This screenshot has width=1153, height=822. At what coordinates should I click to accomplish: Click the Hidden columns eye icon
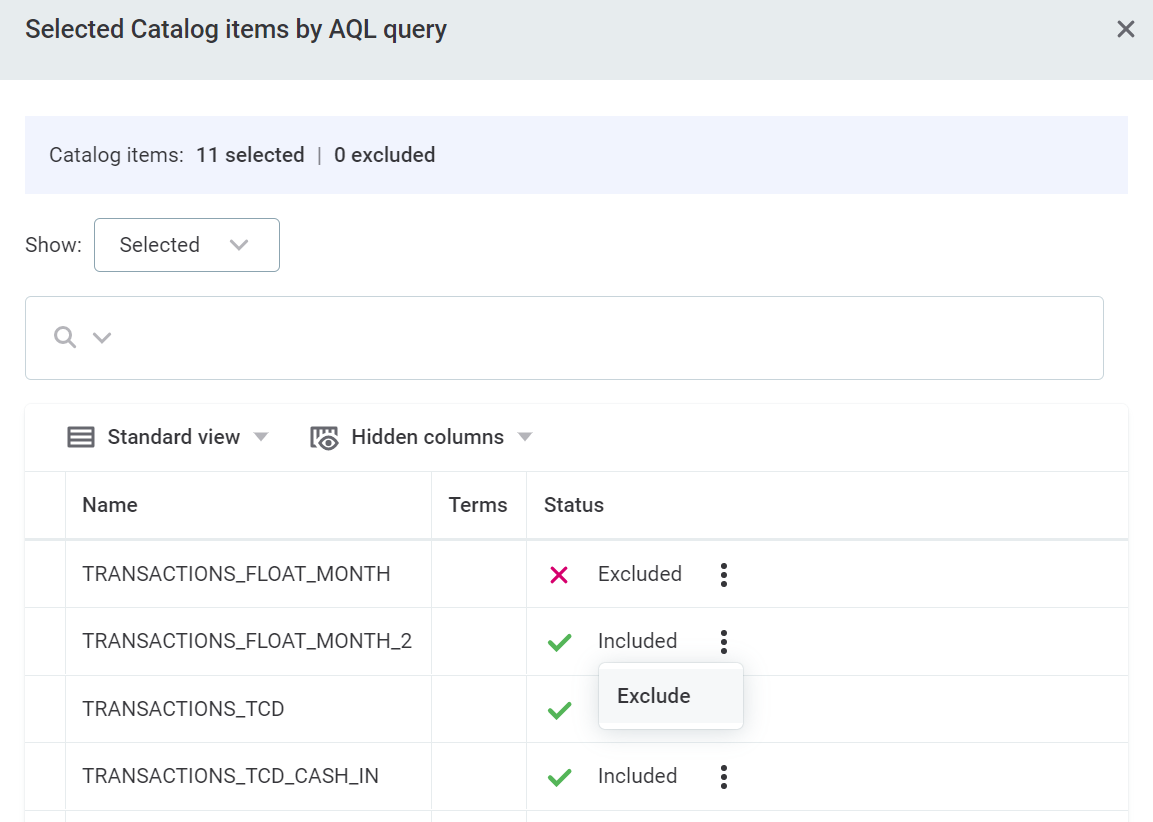coord(325,438)
